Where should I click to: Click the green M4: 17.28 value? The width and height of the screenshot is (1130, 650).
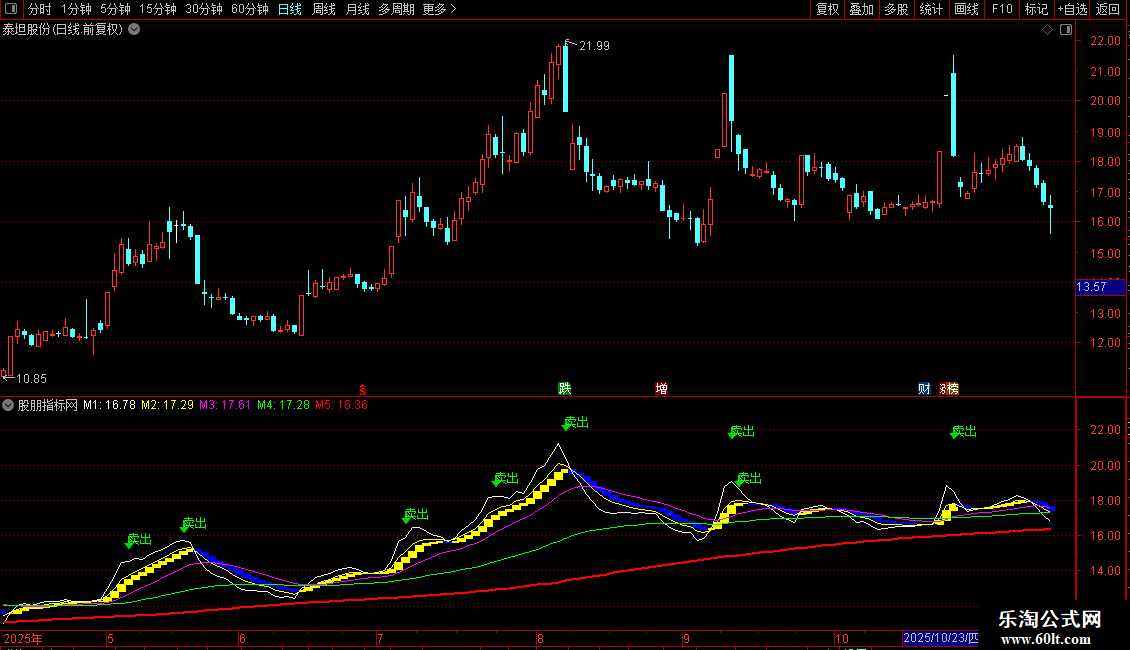coord(283,405)
